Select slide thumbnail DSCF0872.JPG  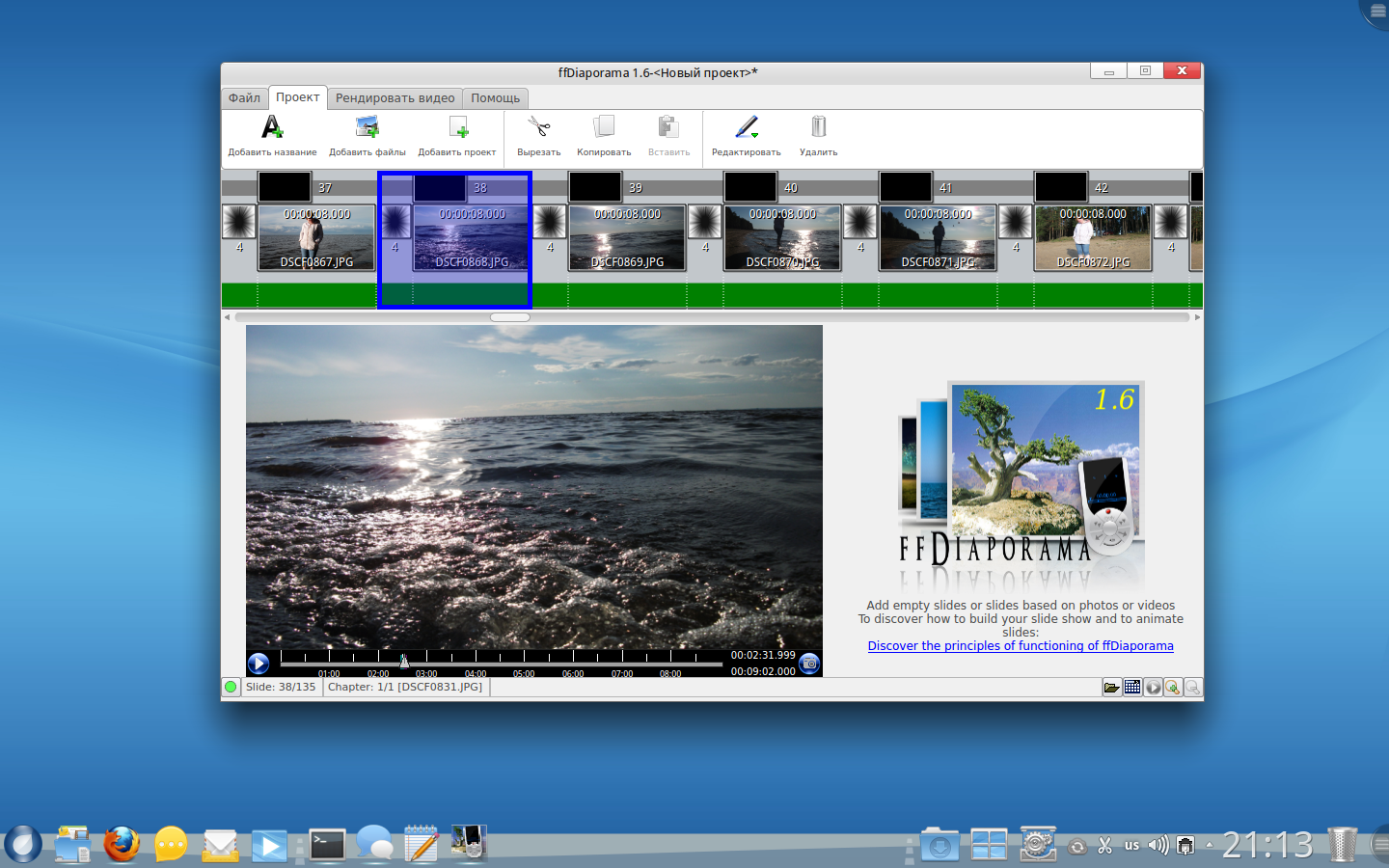tap(1093, 237)
